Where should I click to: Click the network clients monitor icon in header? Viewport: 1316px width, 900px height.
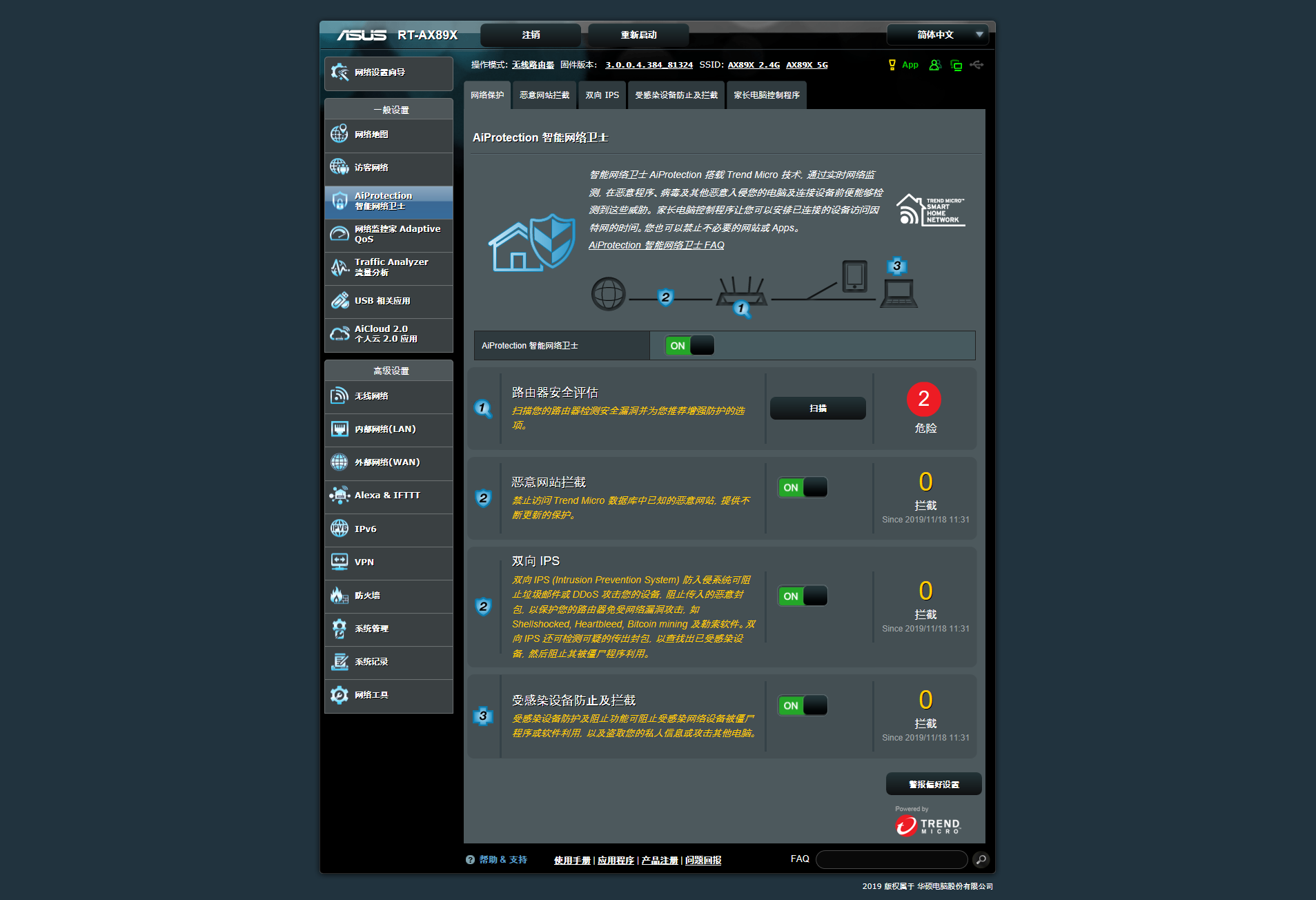[956, 65]
